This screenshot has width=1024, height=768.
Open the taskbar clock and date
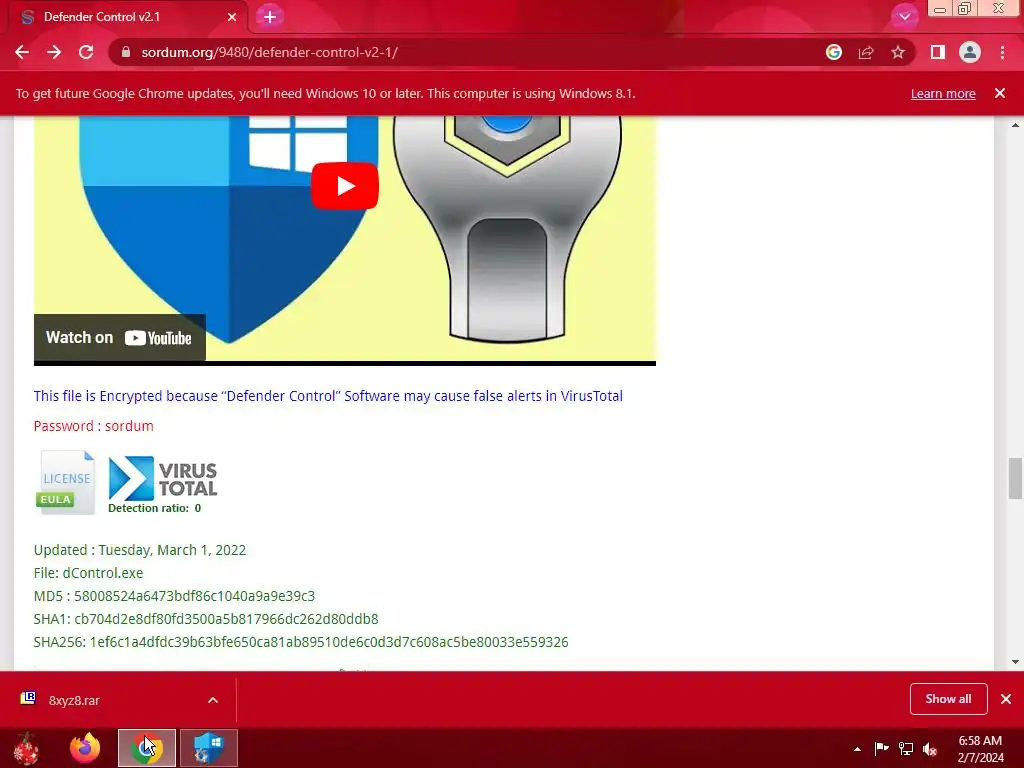[980, 749]
